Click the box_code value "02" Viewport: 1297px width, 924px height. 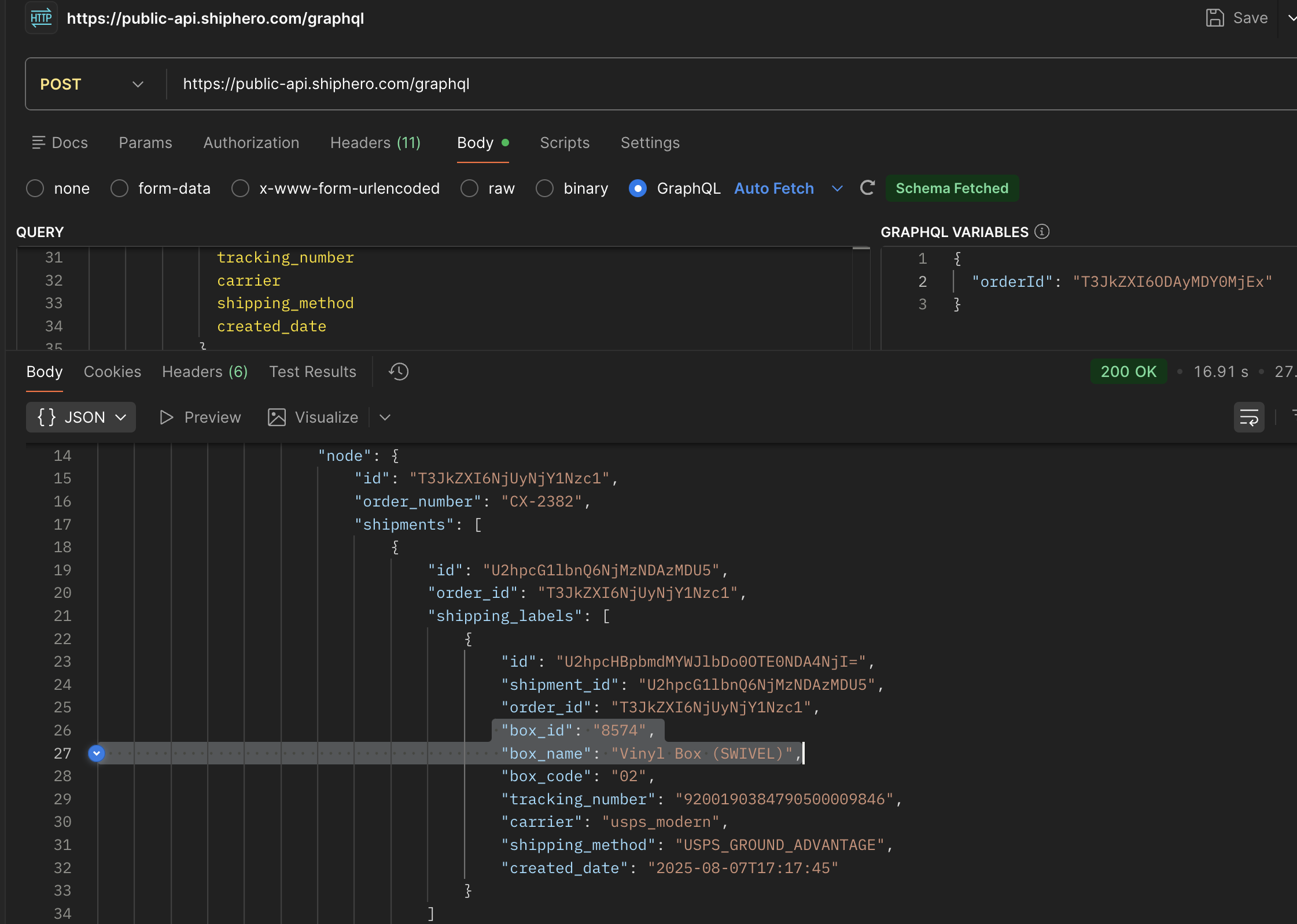click(x=628, y=776)
